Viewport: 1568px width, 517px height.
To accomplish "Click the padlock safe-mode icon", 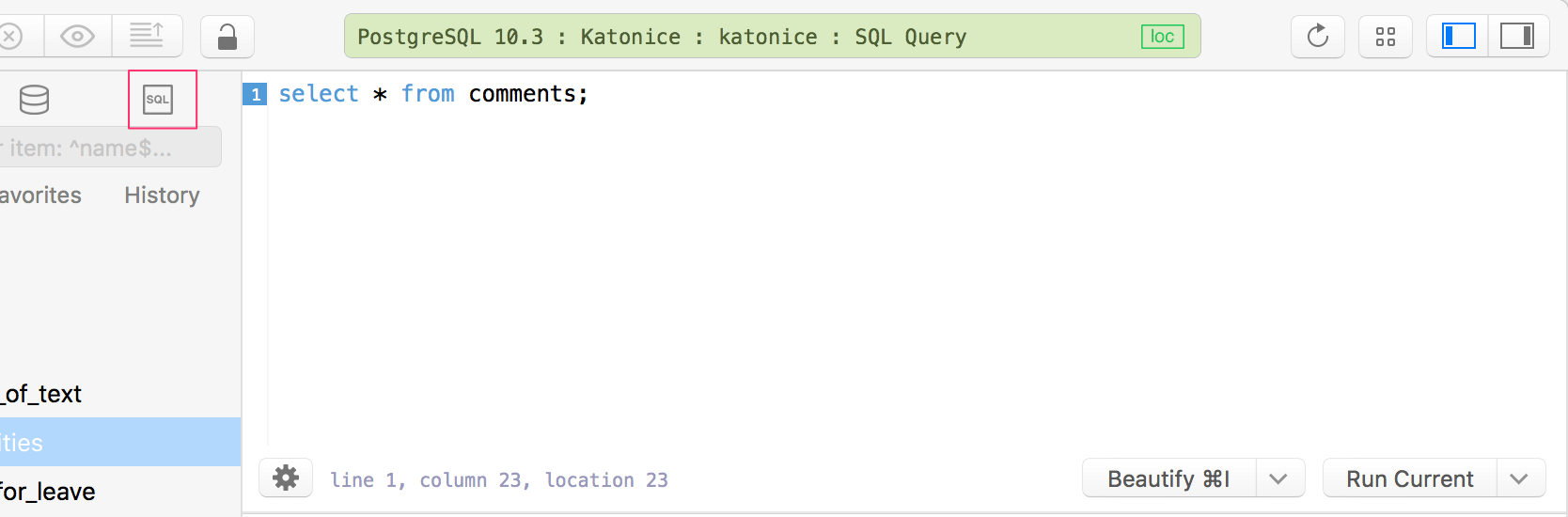I will click(227, 37).
